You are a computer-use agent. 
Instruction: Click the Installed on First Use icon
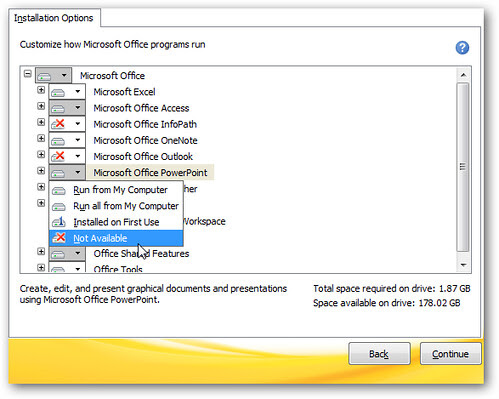click(59, 222)
